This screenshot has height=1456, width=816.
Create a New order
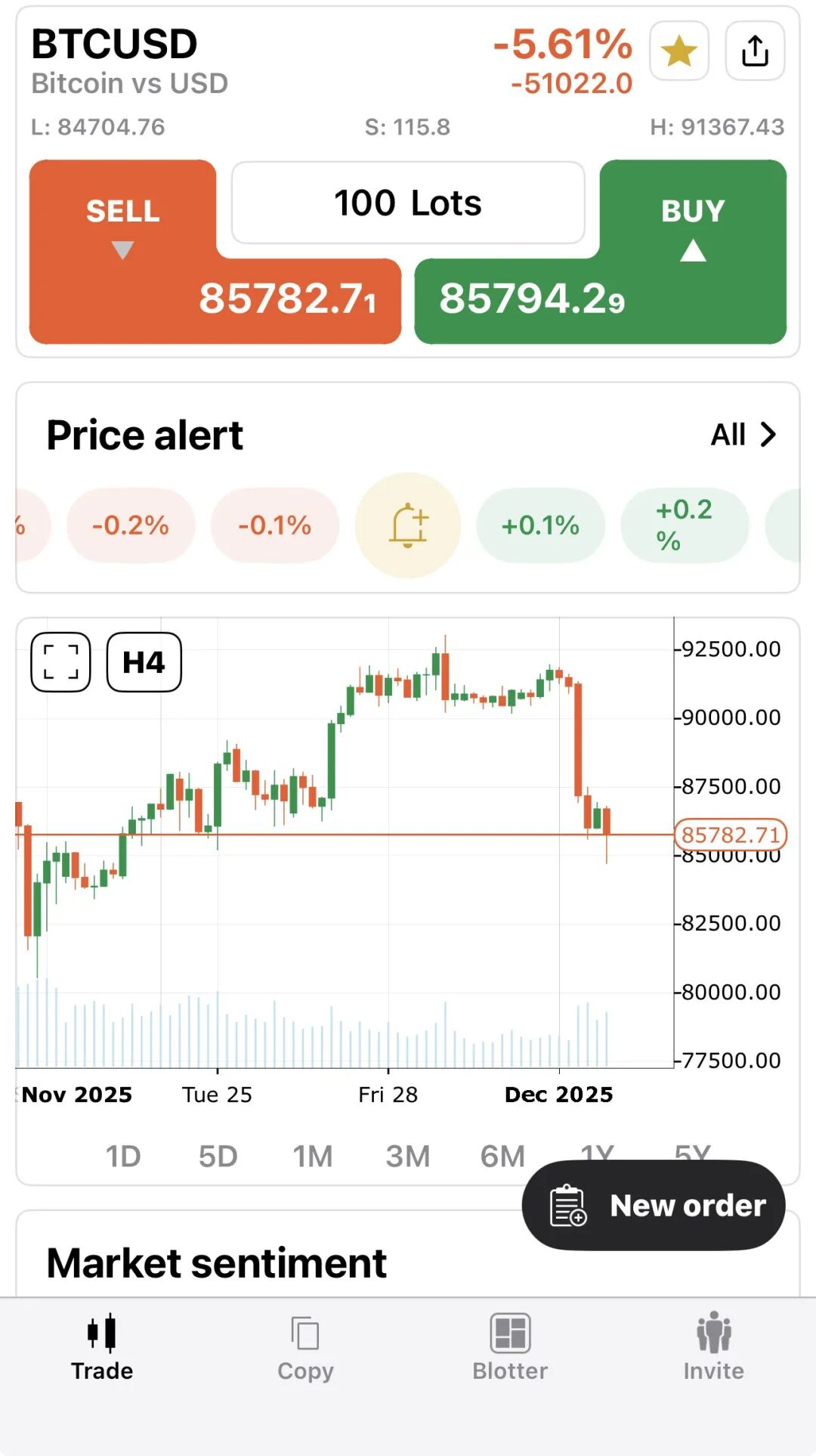(654, 1206)
